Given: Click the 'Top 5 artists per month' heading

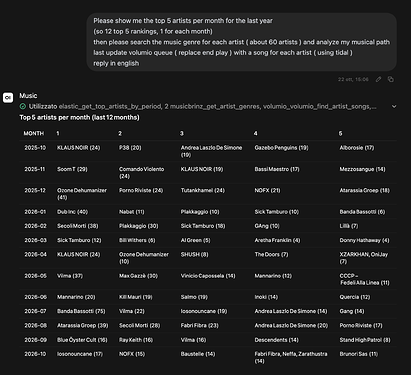Looking at the screenshot, I should (79, 117).
